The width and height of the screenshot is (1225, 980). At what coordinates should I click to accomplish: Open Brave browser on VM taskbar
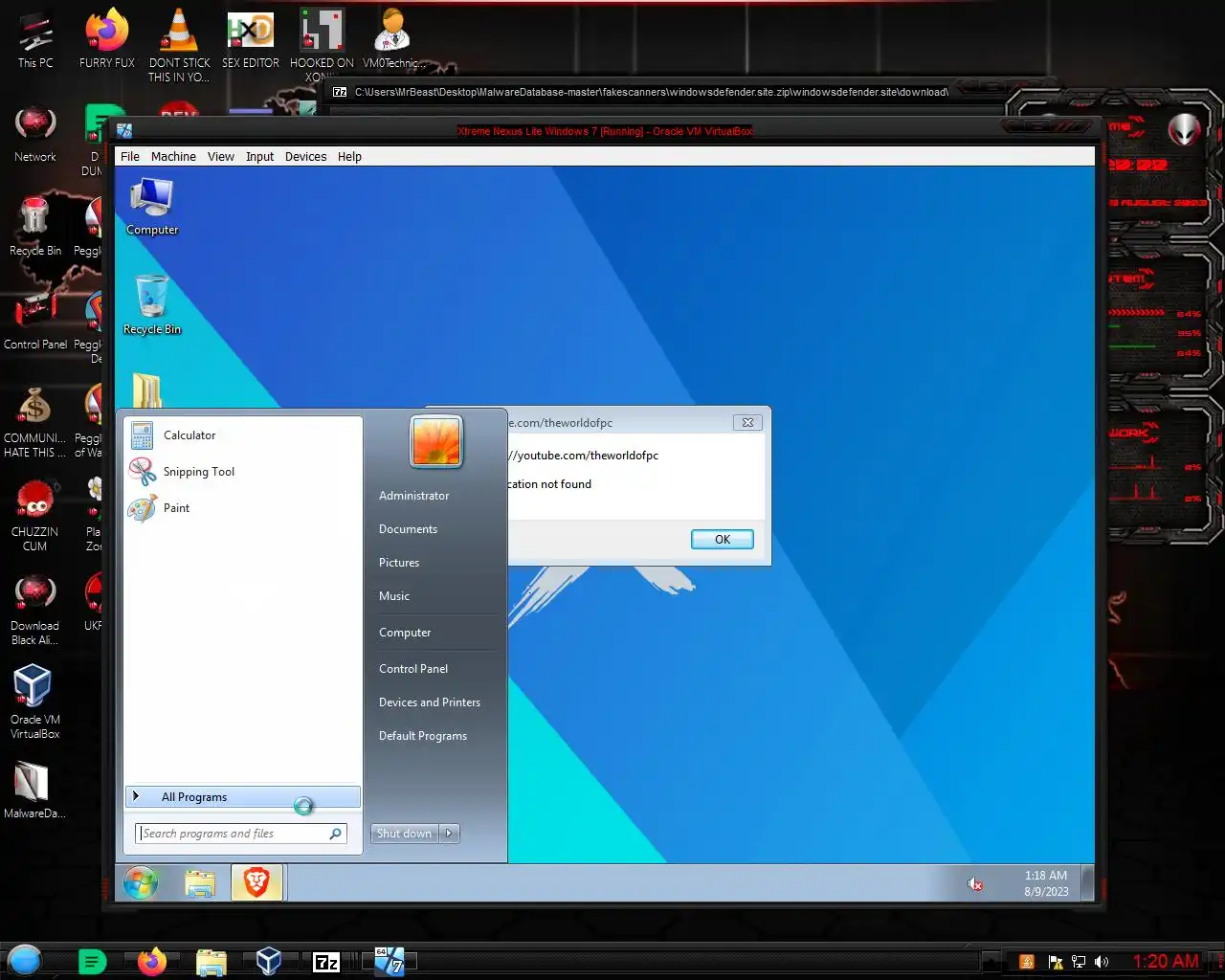coord(256,882)
